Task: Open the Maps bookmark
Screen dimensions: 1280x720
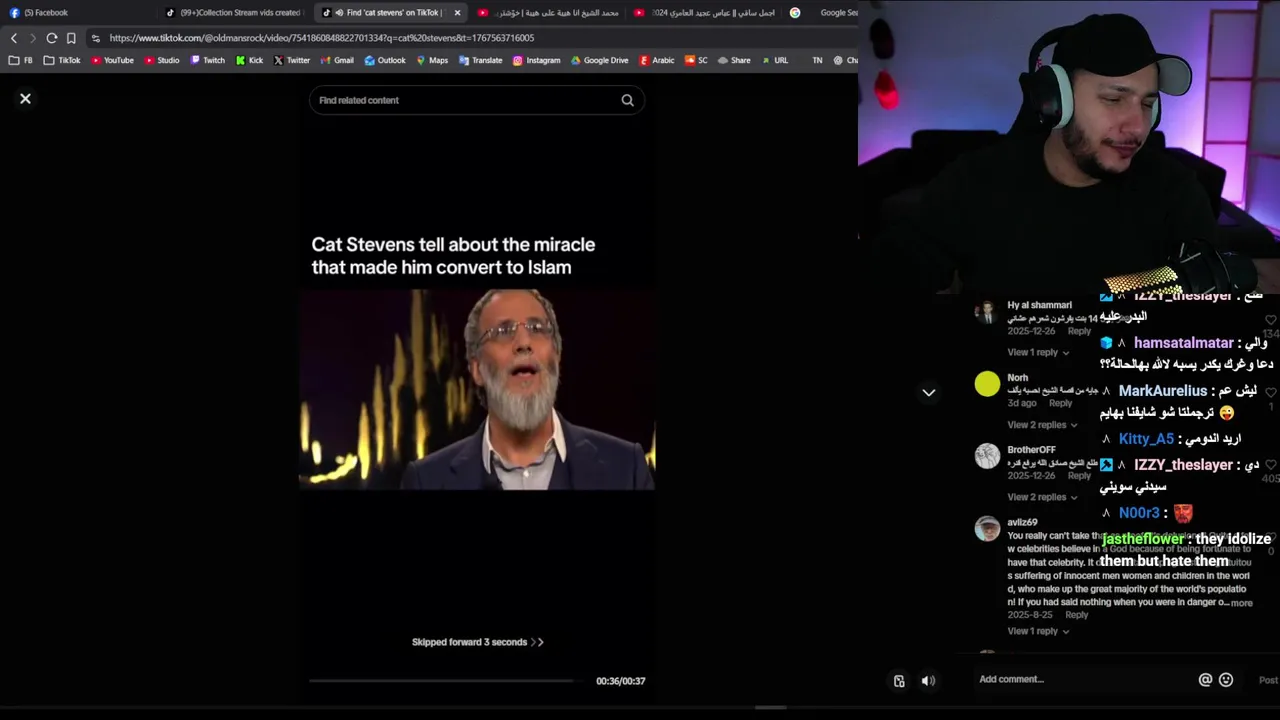Action: point(432,60)
